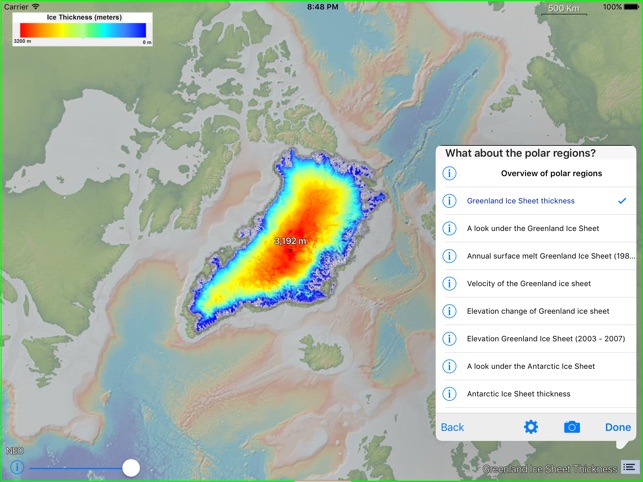Tap the 500 Km scale bar

point(564,9)
